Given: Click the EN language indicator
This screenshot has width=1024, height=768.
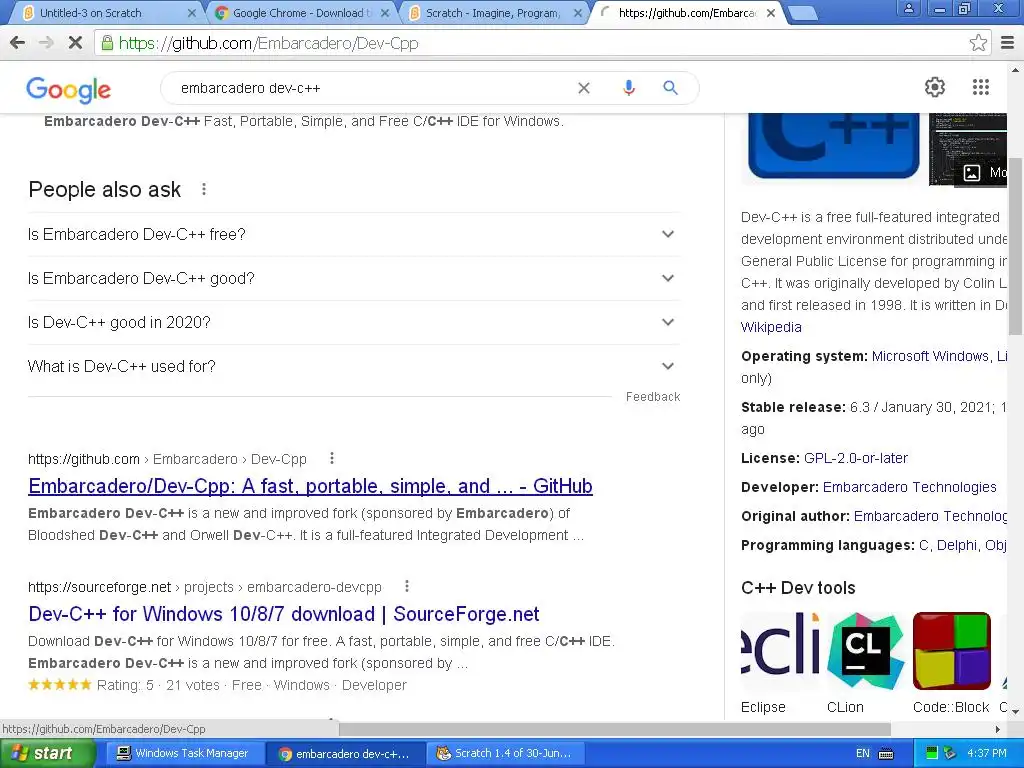Looking at the screenshot, I should [863, 754].
